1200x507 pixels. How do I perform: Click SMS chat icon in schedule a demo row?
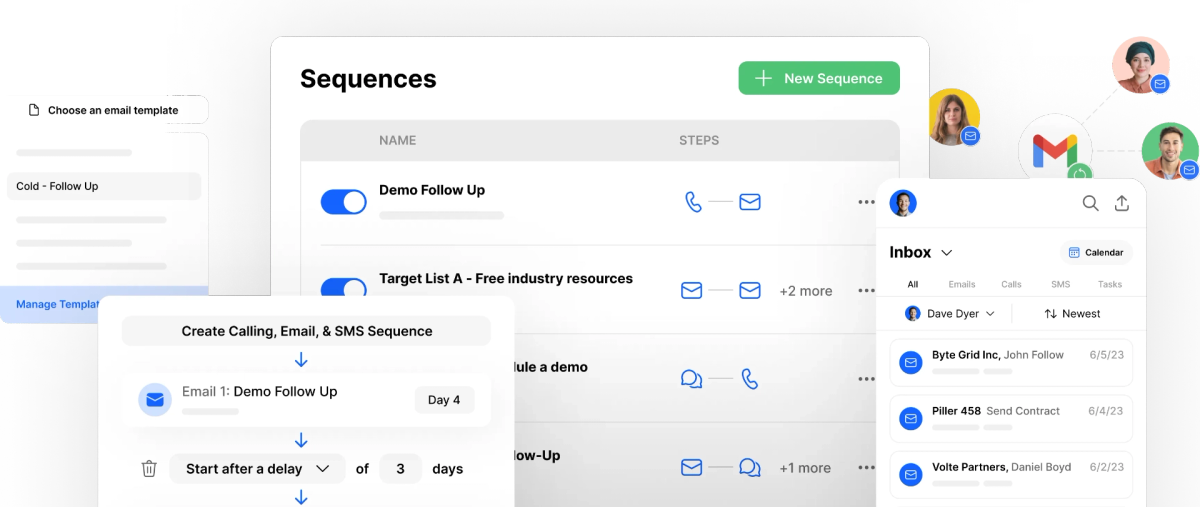click(x=691, y=379)
